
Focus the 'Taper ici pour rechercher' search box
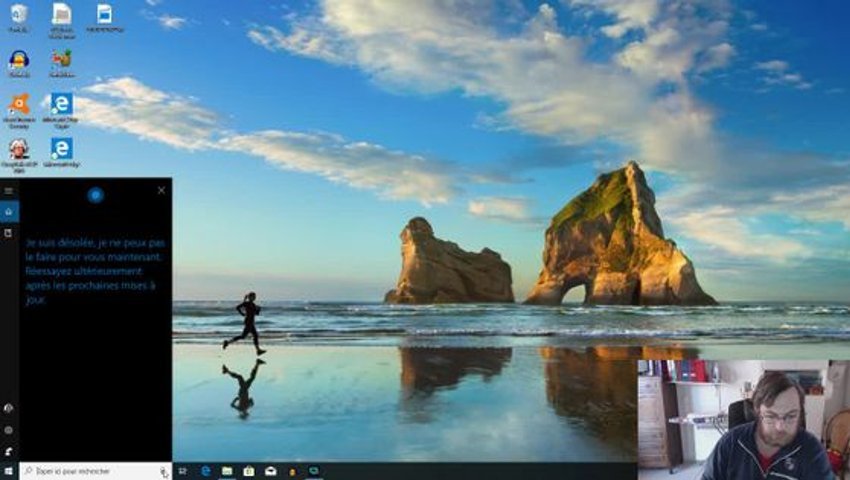tap(95, 471)
